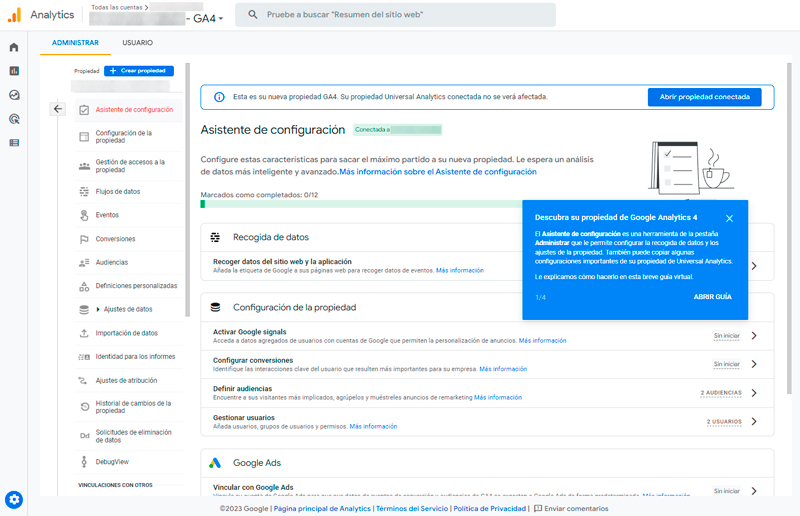800x516 pixels.
Task: Click ABRIR GUÍA in the popup
Action: 712,297
